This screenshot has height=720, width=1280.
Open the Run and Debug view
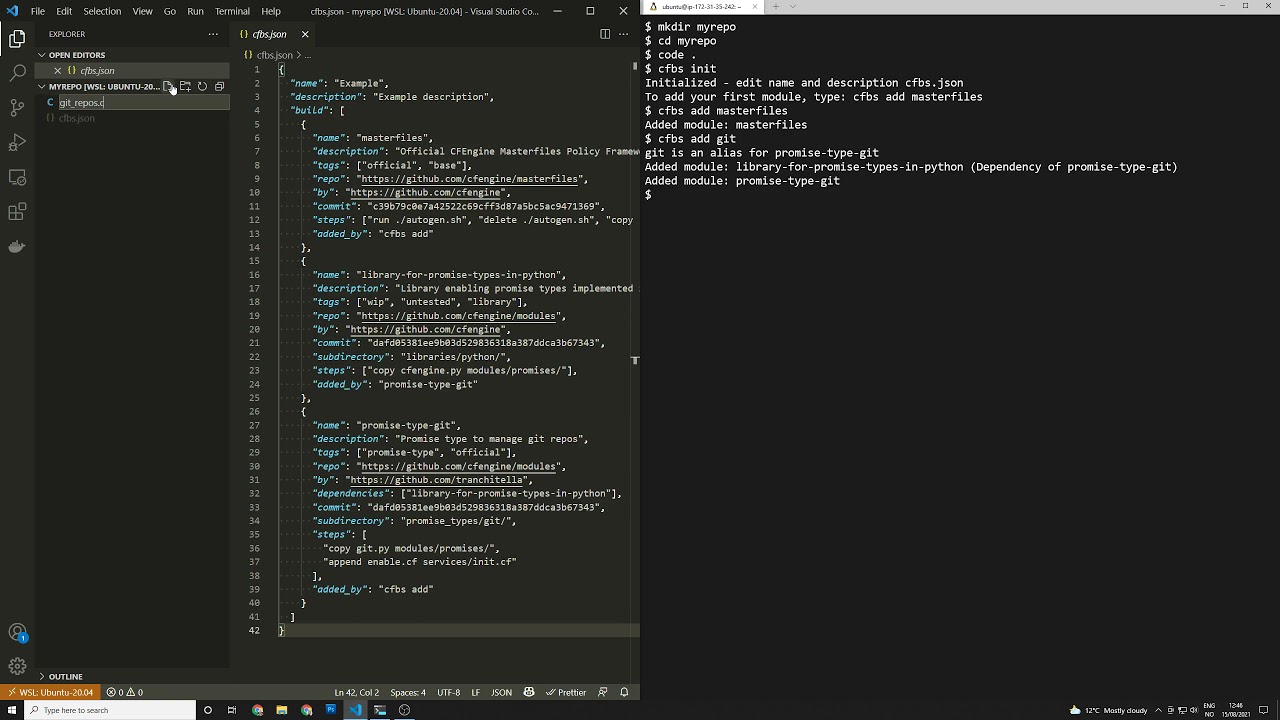point(17,142)
